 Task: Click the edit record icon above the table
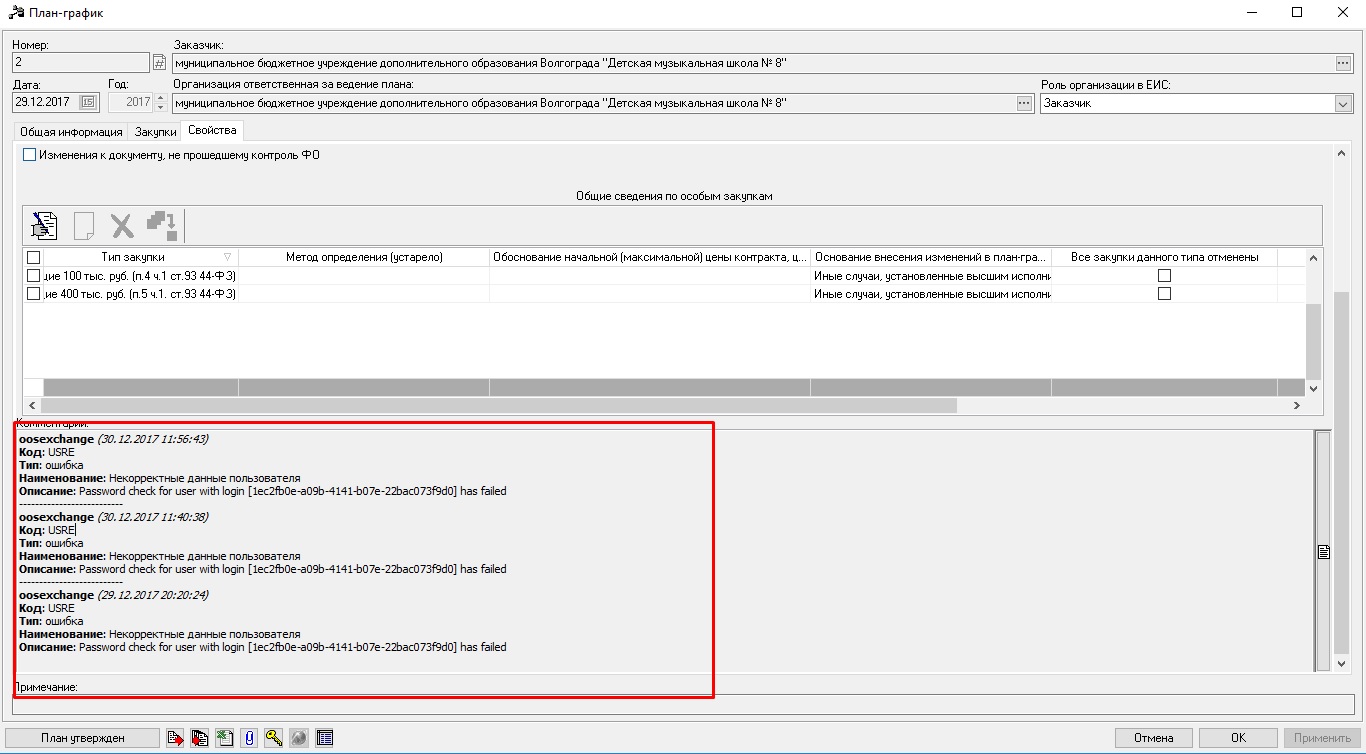(44, 225)
